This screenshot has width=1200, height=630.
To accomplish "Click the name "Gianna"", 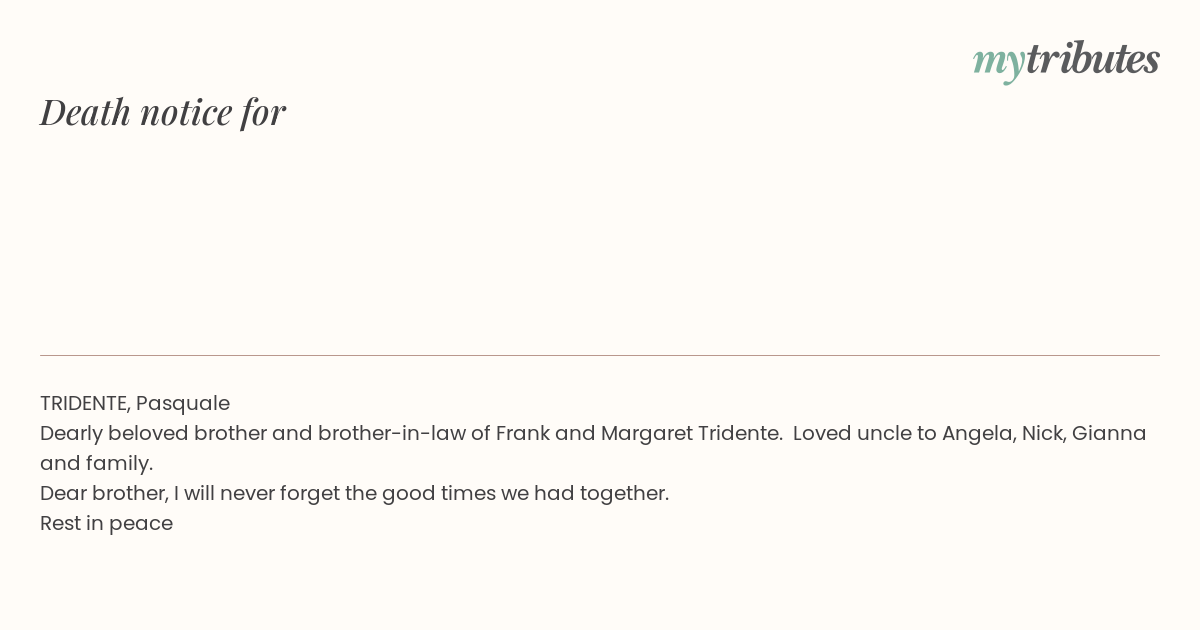I will (x=1109, y=433).
